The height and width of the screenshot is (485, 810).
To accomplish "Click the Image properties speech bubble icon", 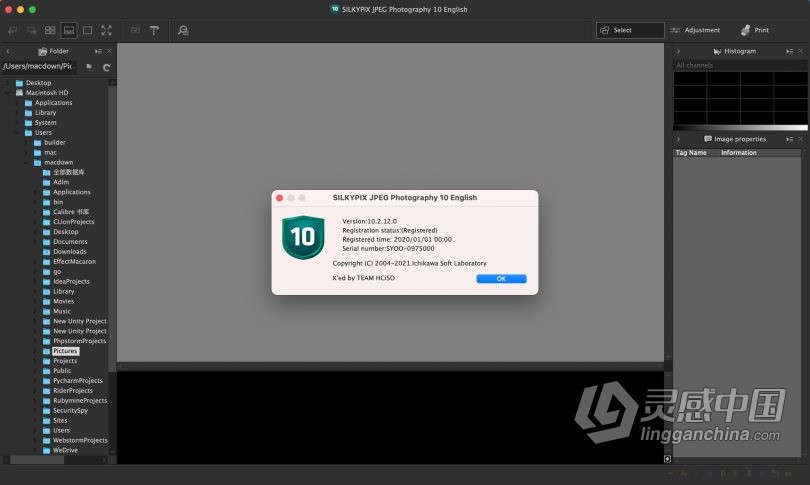I will click(x=708, y=139).
